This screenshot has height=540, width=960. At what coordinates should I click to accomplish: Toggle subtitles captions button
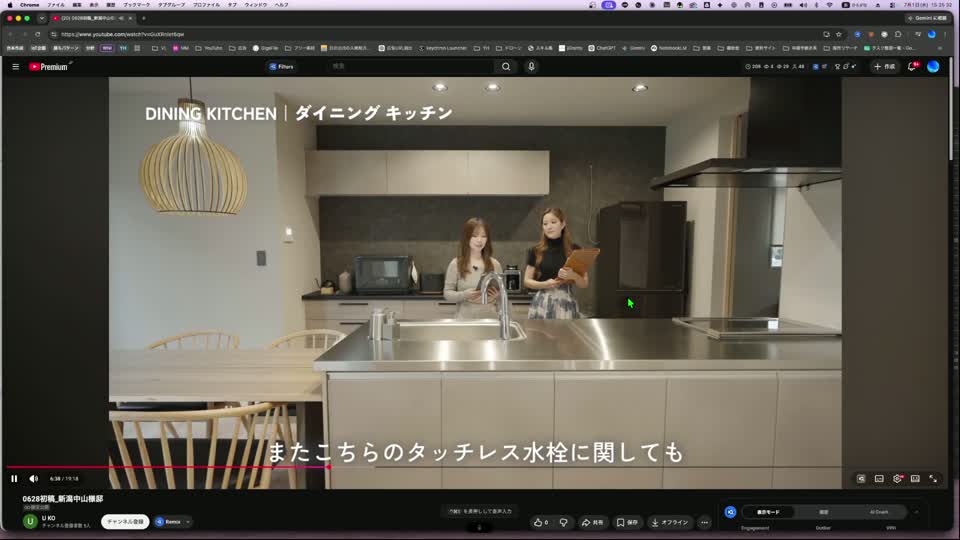point(879,479)
